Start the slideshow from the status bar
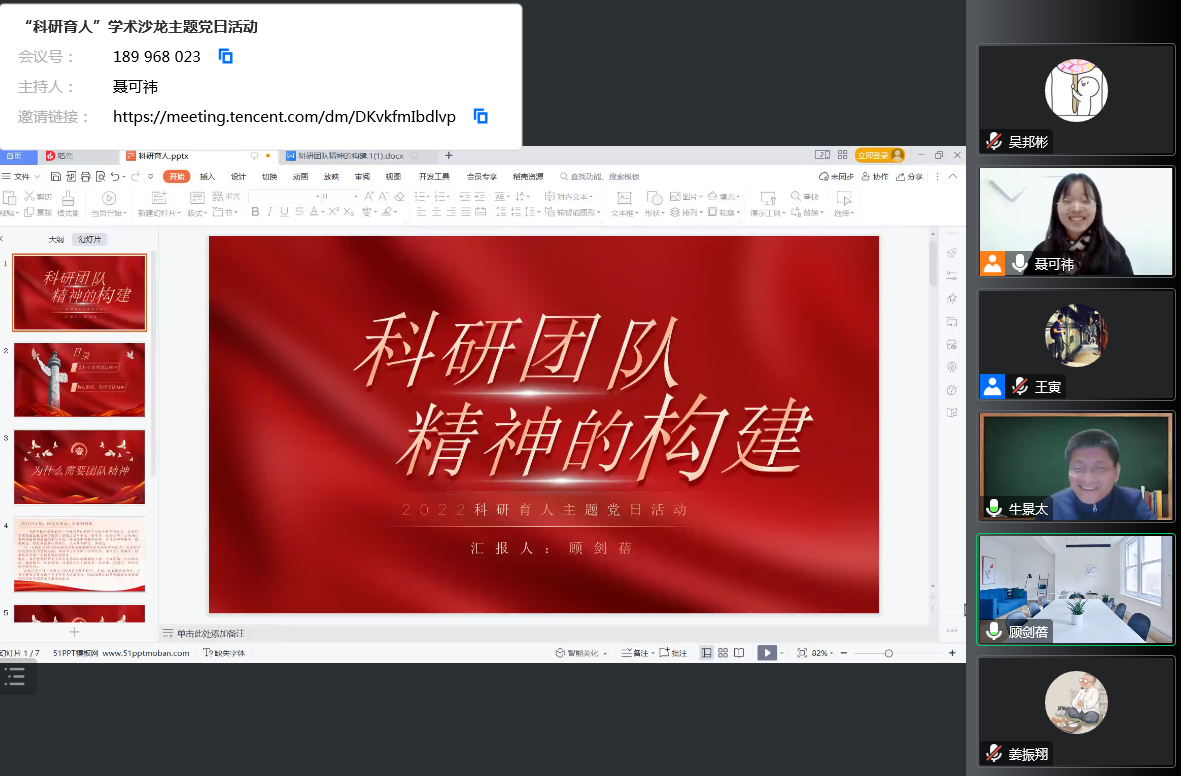The width and height of the screenshot is (1181, 776). point(767,652)
